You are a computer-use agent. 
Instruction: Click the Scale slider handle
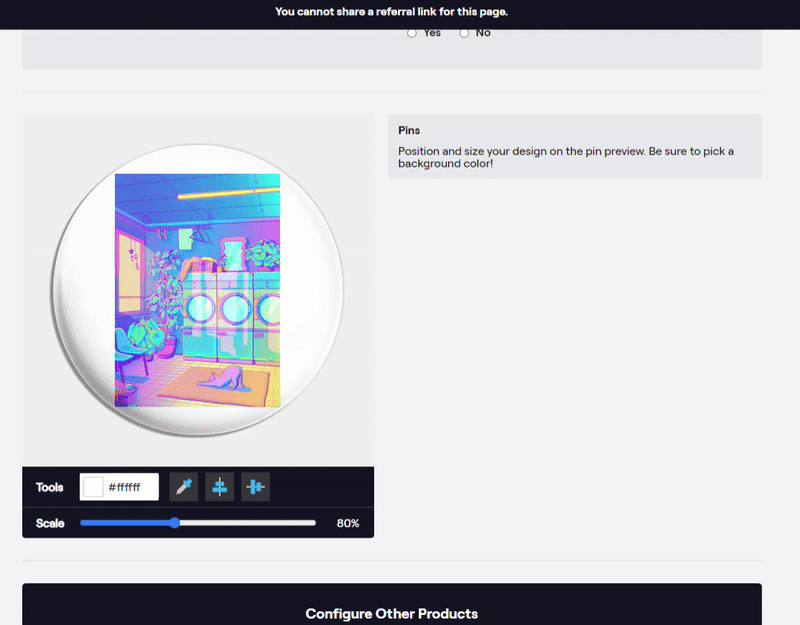coord(174,522)
